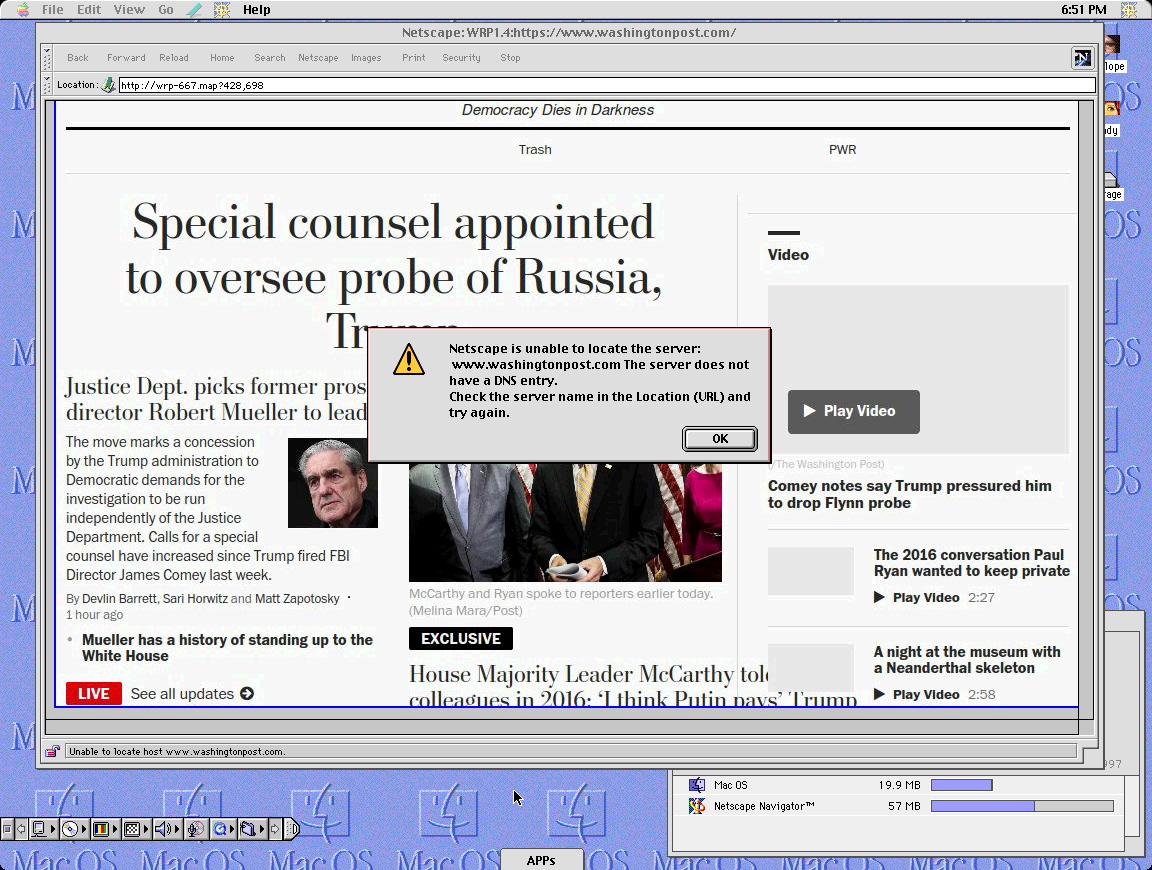This screenshot has height=870, width=1152.
Task: Click the Netscape N logo icon
Action: [x=1082, y=58]
